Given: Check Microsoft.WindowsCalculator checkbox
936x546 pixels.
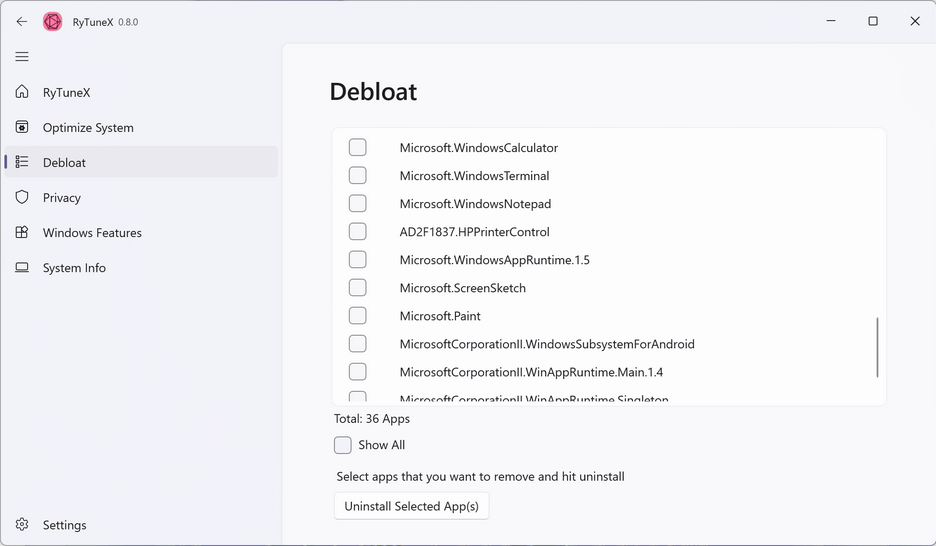Looking at the screenshot, I should click(358, 147).
